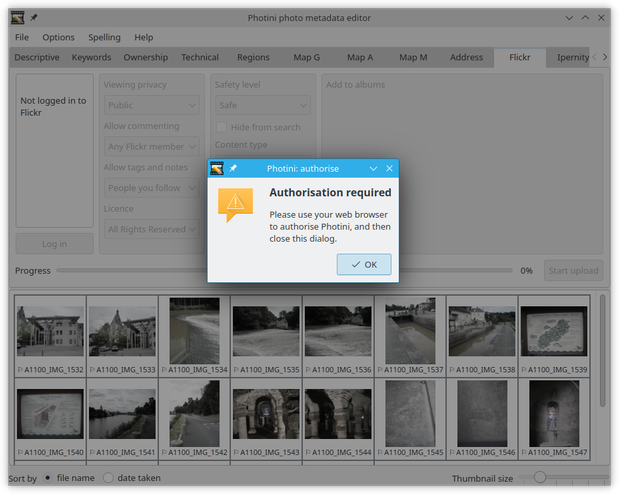Click the Photini icon in authorise dialog title bar
Image resolution: width=619 pixels, height=494 pixels.
click(x=217, y=168)
